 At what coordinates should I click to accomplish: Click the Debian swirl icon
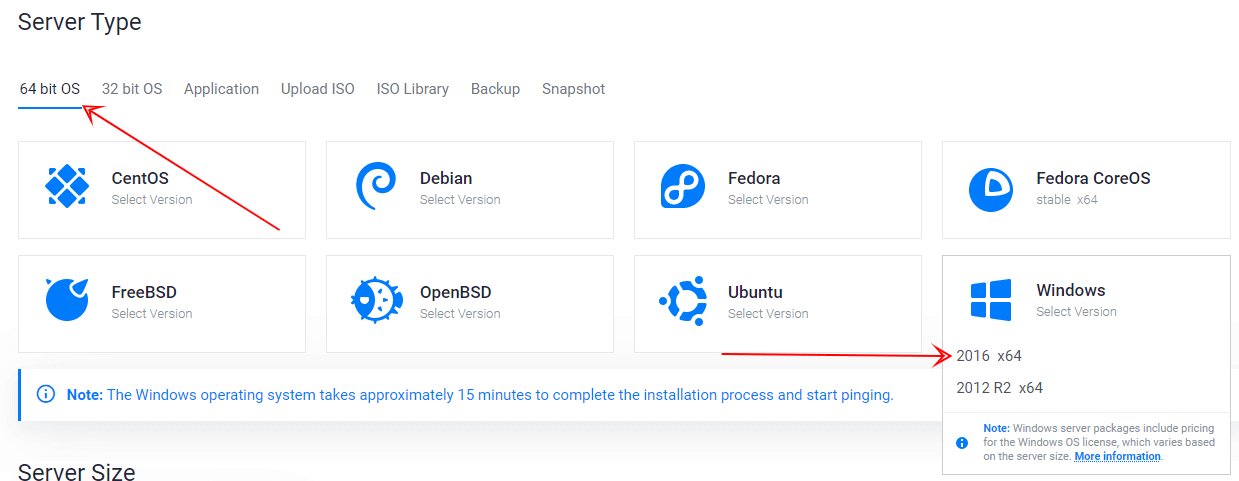(x=375, y=186)
